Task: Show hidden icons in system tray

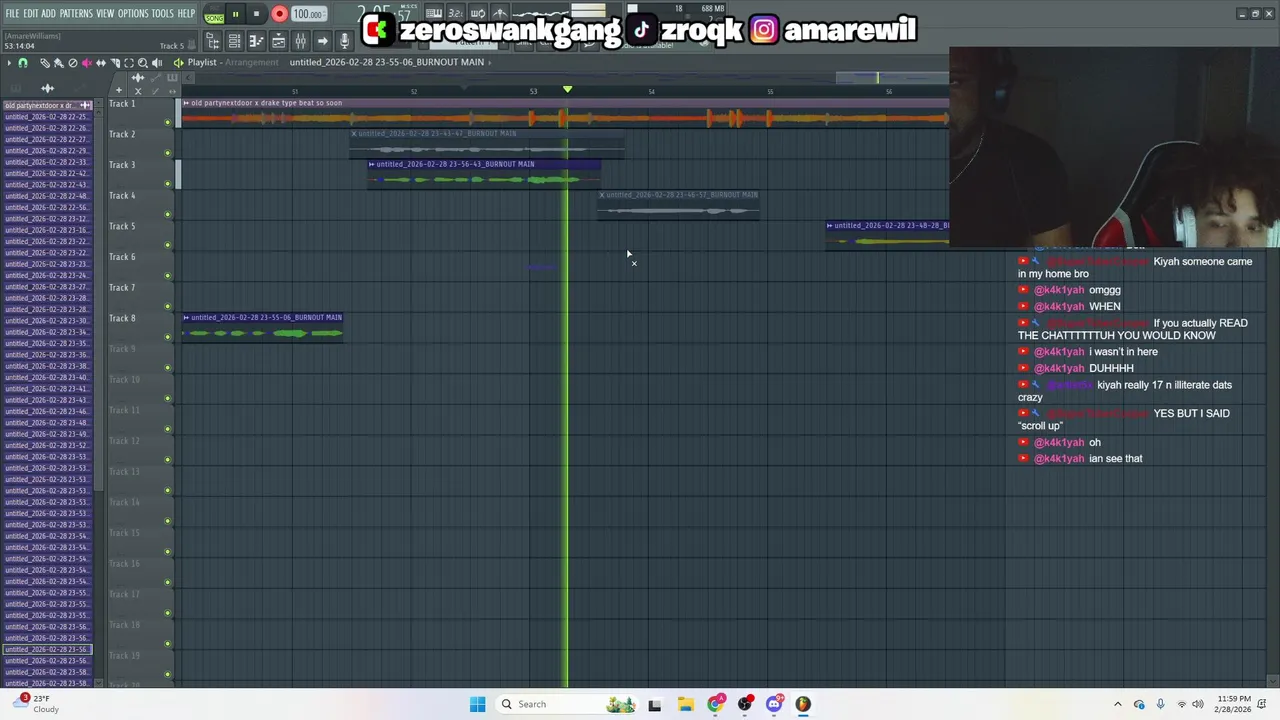Action: click(1118, 704)
